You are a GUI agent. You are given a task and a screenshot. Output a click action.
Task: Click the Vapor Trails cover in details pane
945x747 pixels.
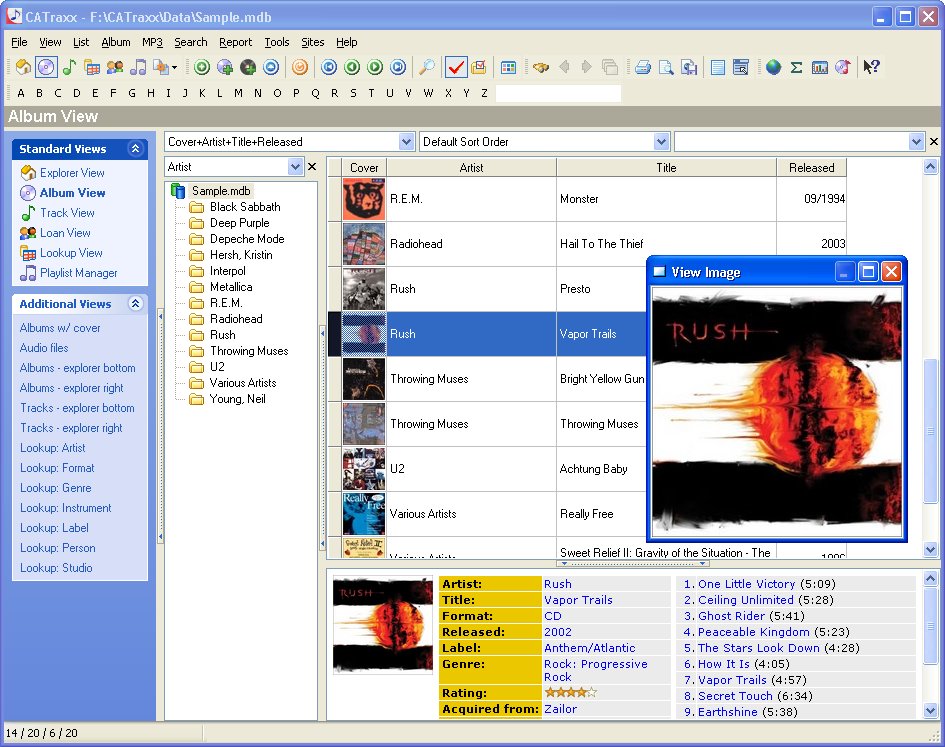[383, 625]
